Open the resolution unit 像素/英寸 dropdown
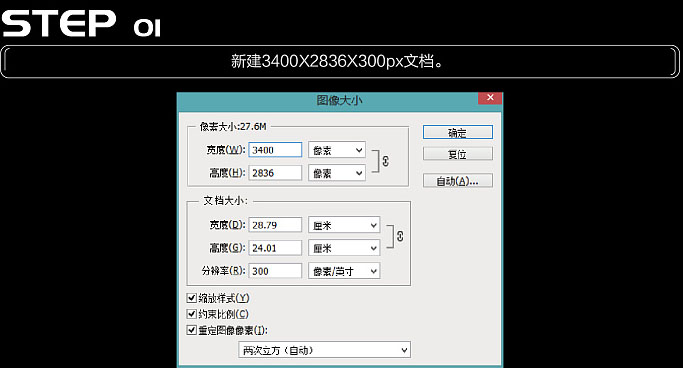 tap(344, 271)
